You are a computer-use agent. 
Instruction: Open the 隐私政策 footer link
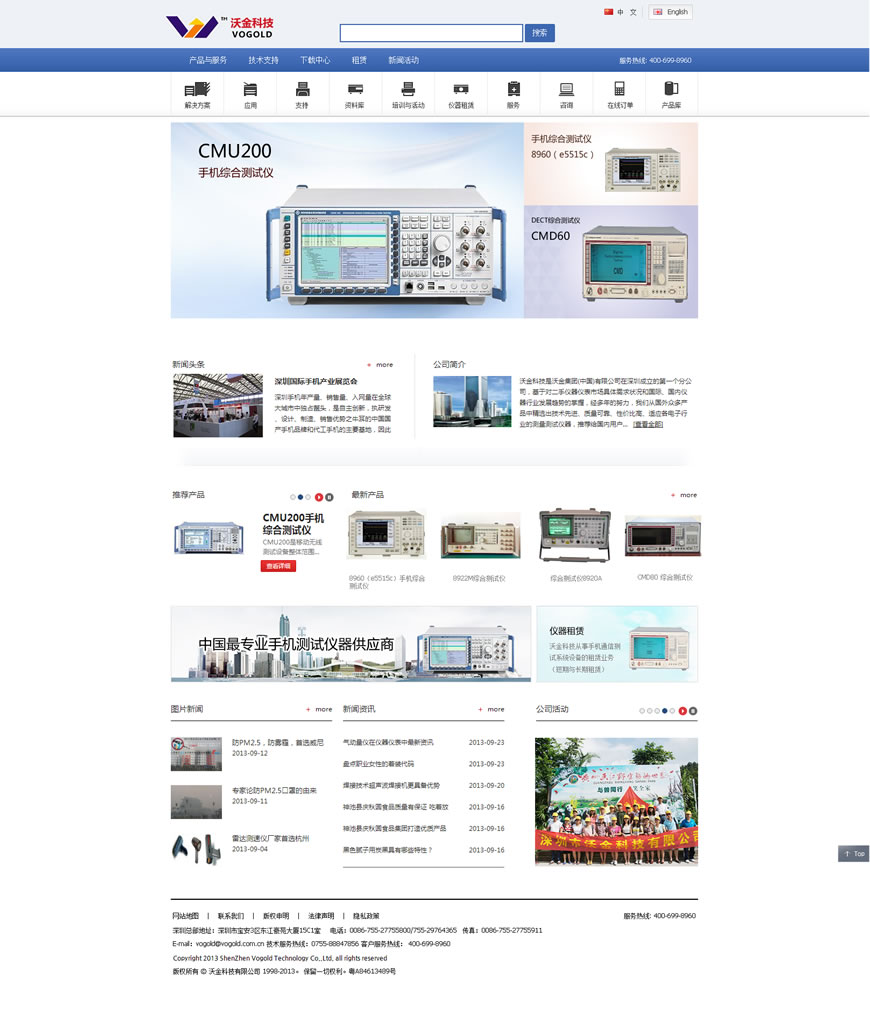pos(367,916)
